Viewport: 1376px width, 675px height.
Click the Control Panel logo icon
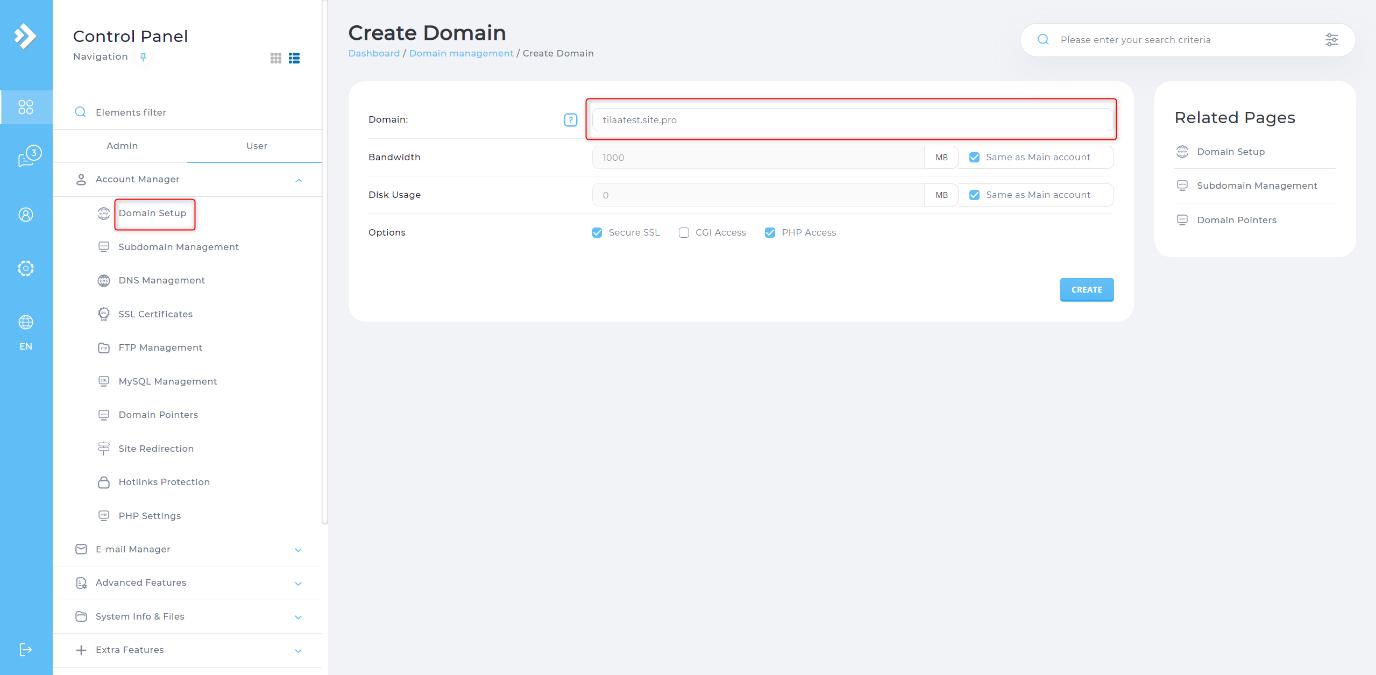[x=25, y=37]
